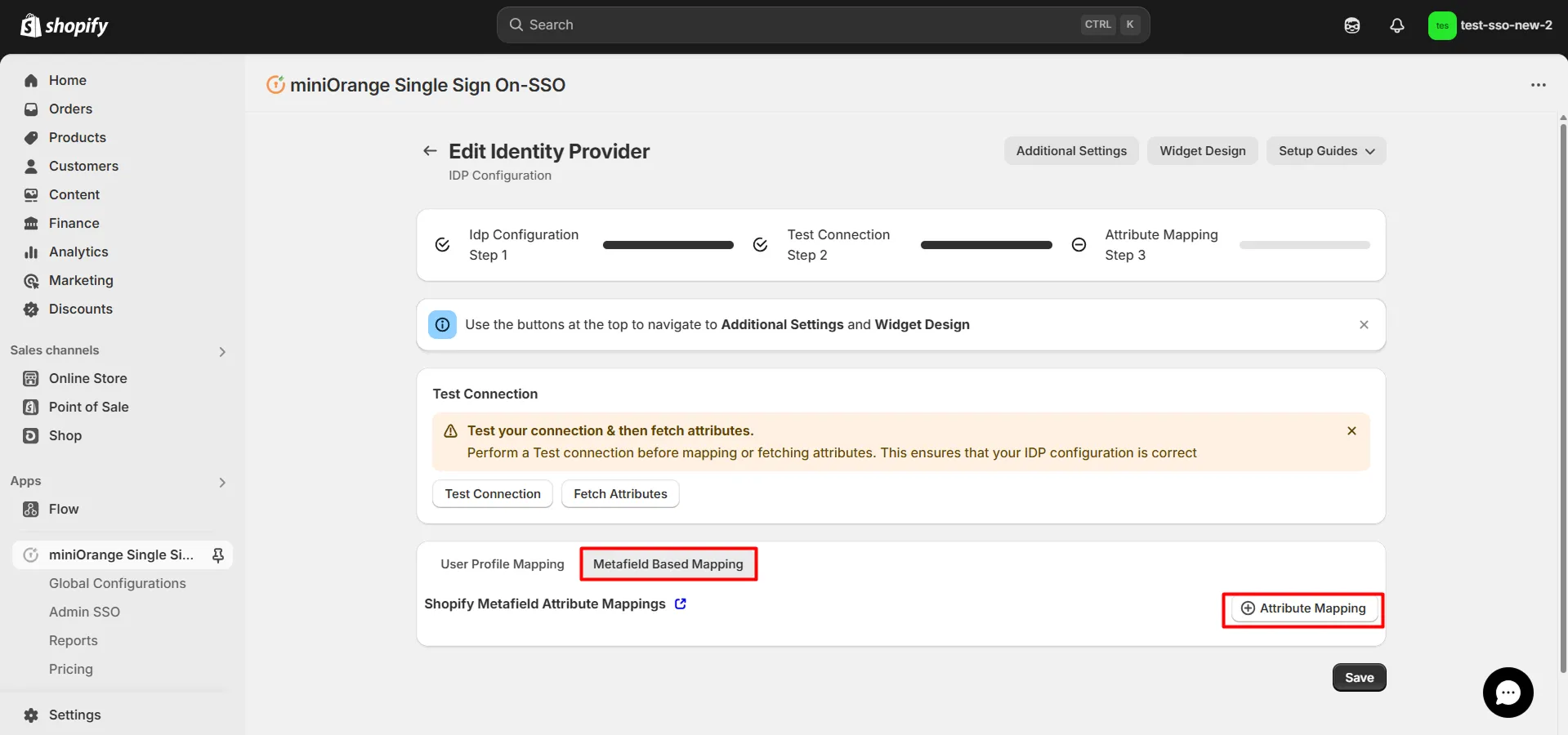Click the Orders inbox icon
The height and width of the screenshot is (735, 1568).
pos(31,109)
